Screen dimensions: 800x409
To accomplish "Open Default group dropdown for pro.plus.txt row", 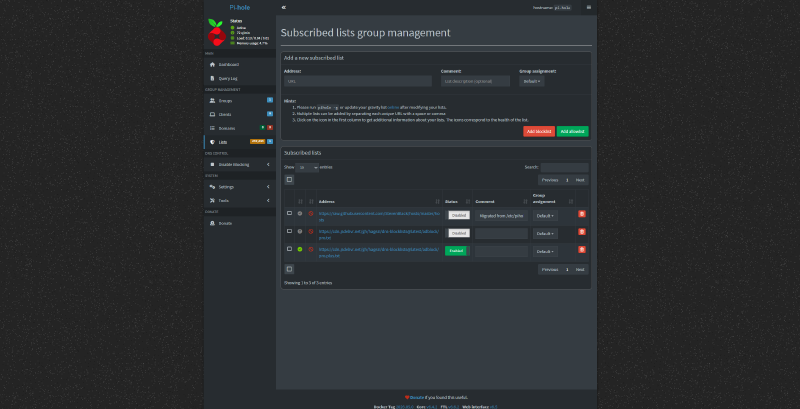I will (x=545, y=251).
